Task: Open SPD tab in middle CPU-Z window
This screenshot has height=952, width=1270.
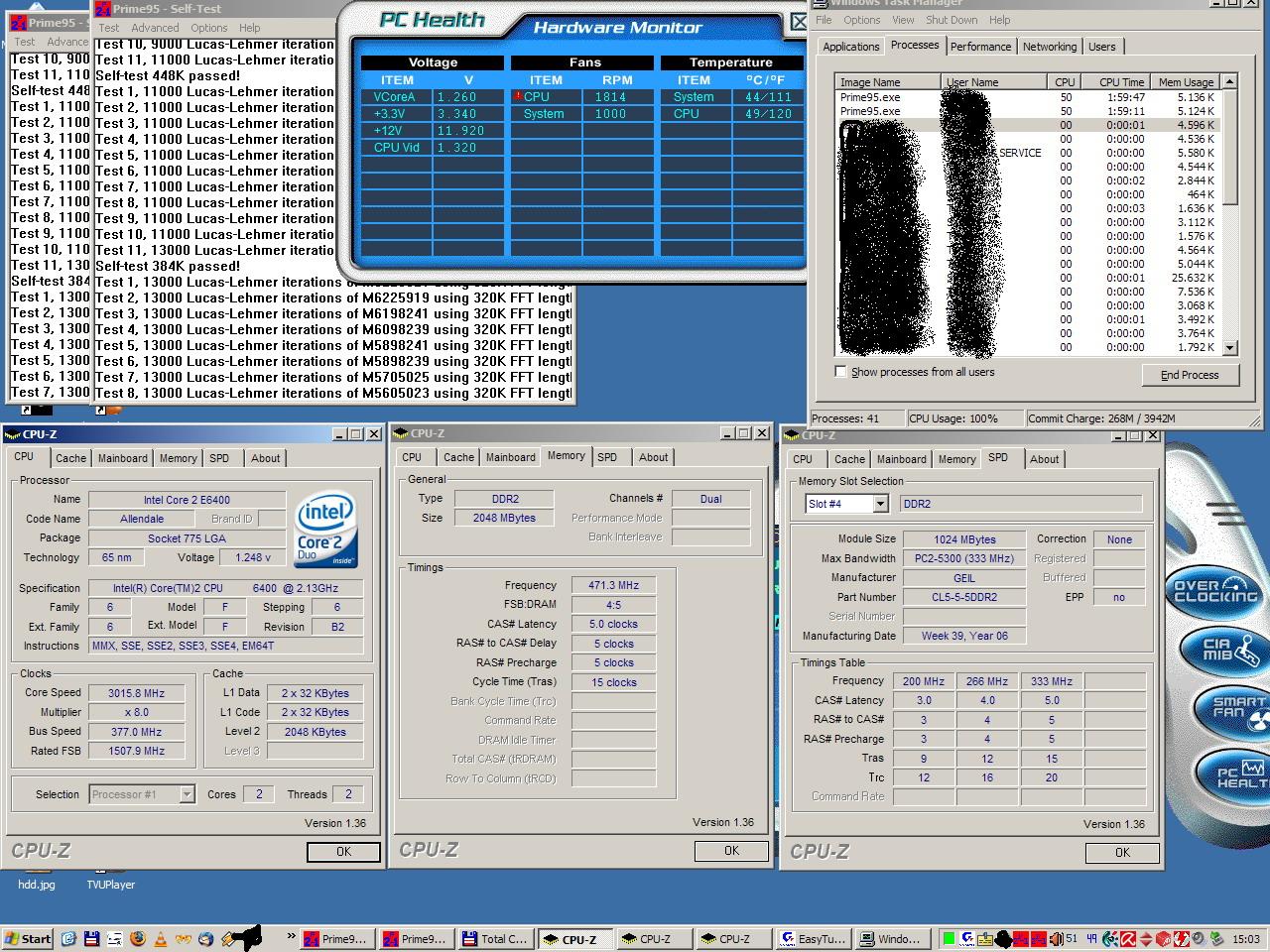Action: tap(607, 457)
